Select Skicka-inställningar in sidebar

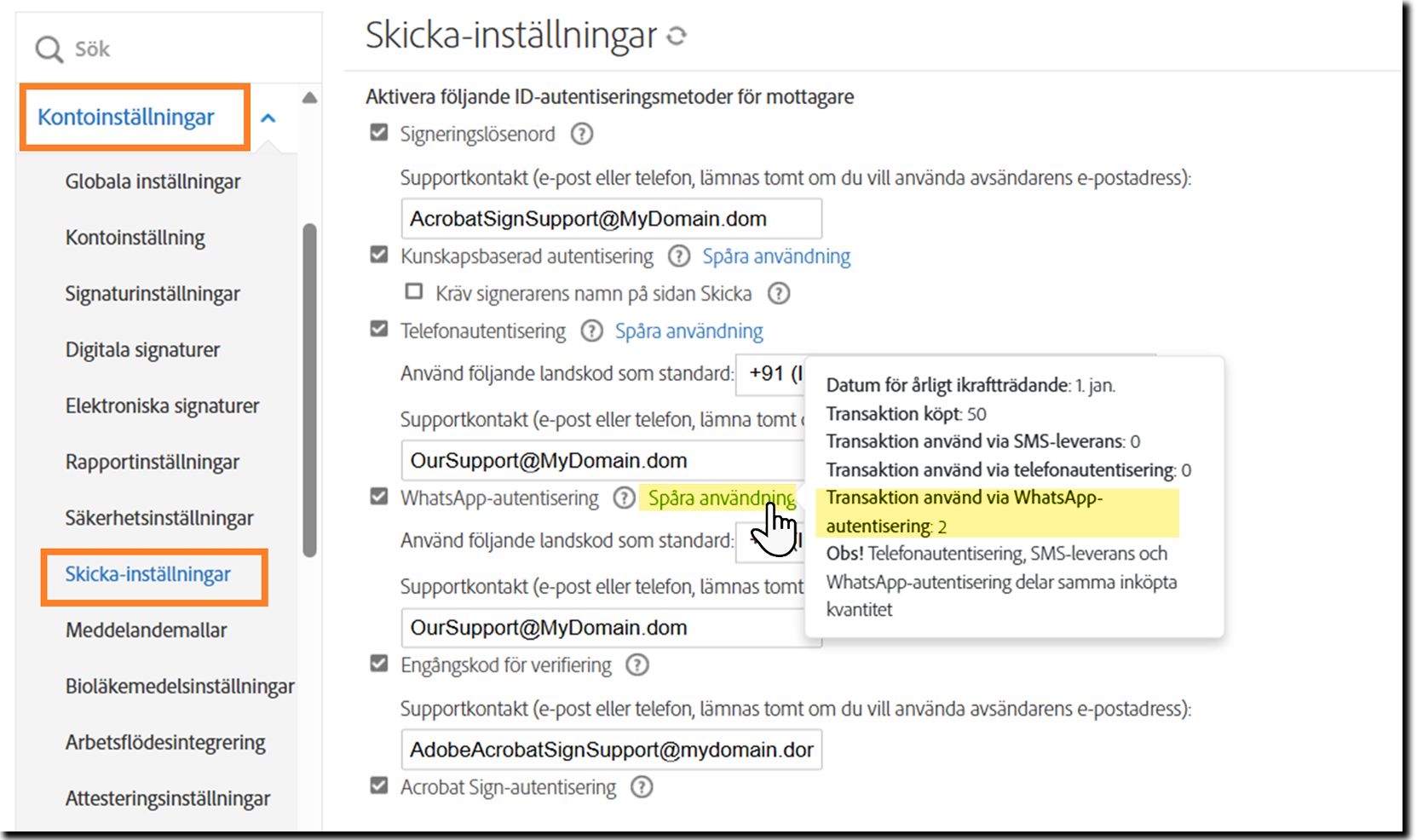[x=148, y=575]
